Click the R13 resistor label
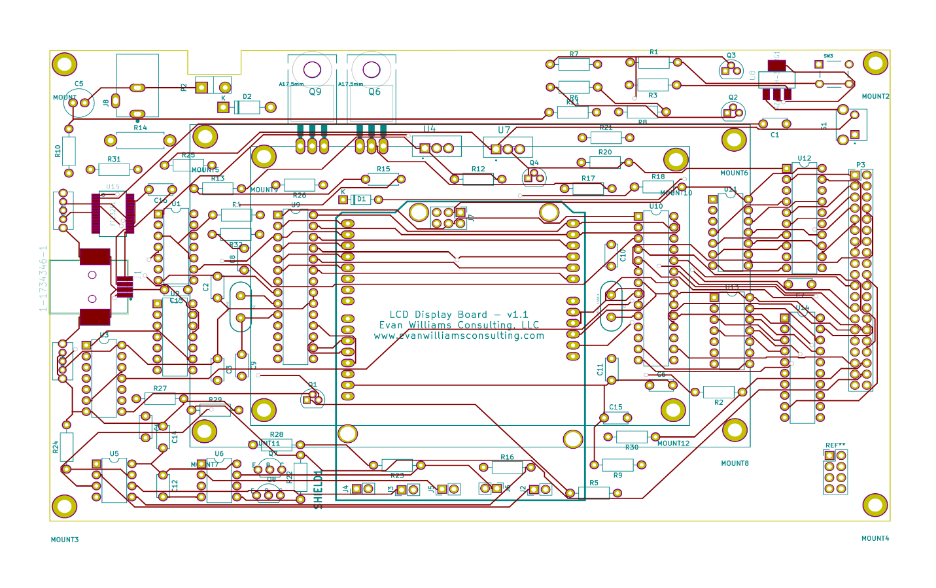This screenshot has width=936, height=588. coord(217,178)
